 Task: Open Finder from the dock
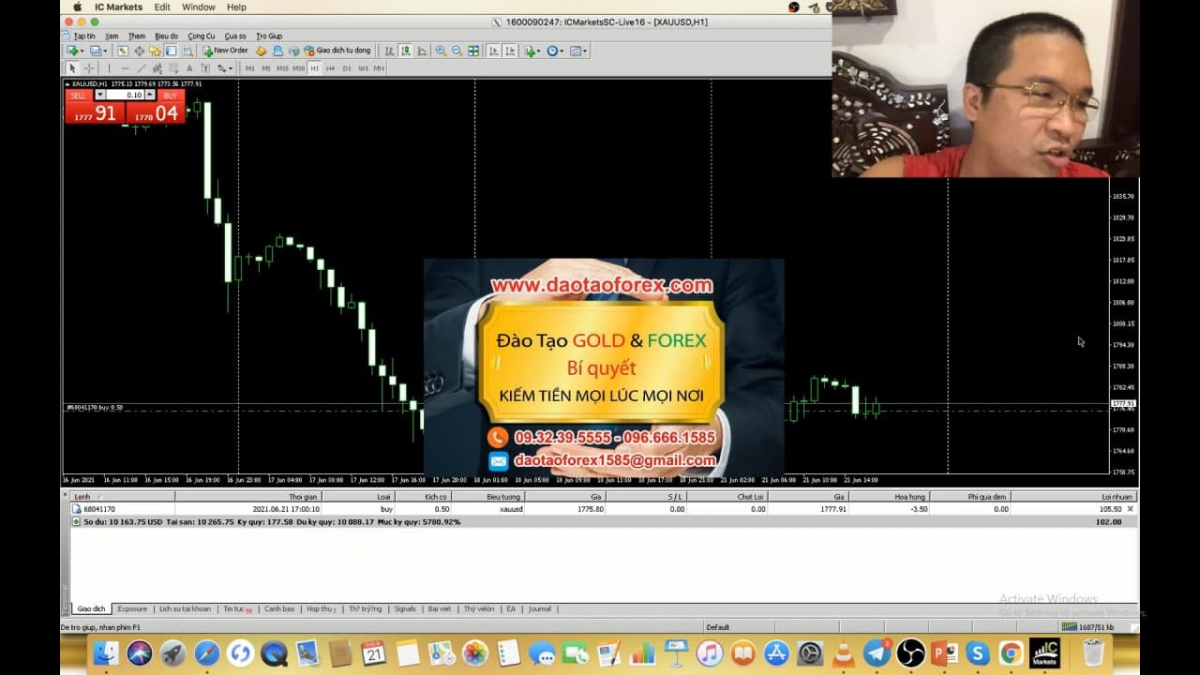click(x=105, y=653)
